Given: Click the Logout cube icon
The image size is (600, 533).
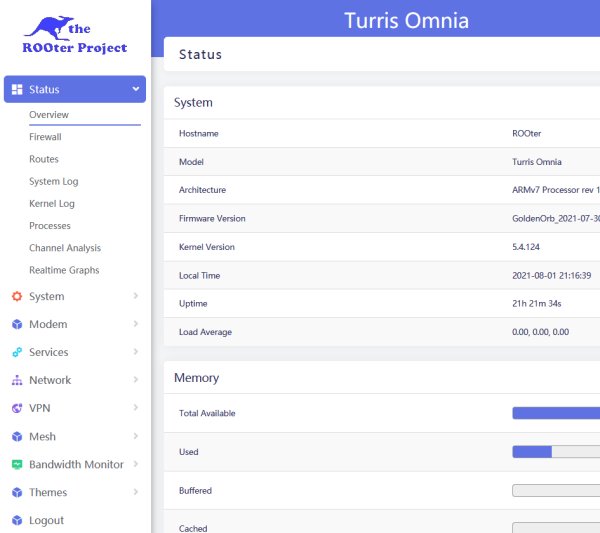Looking at the screenshot, I should click(17, 520).
